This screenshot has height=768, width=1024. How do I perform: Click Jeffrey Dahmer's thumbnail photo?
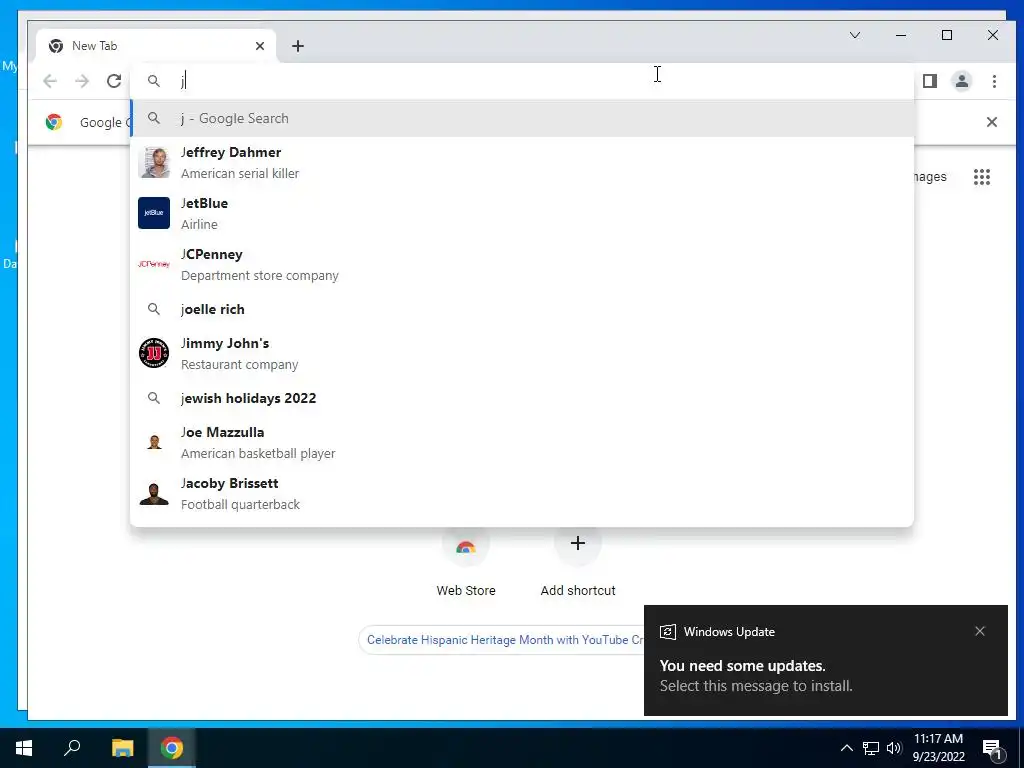click(x=154, y=162)
